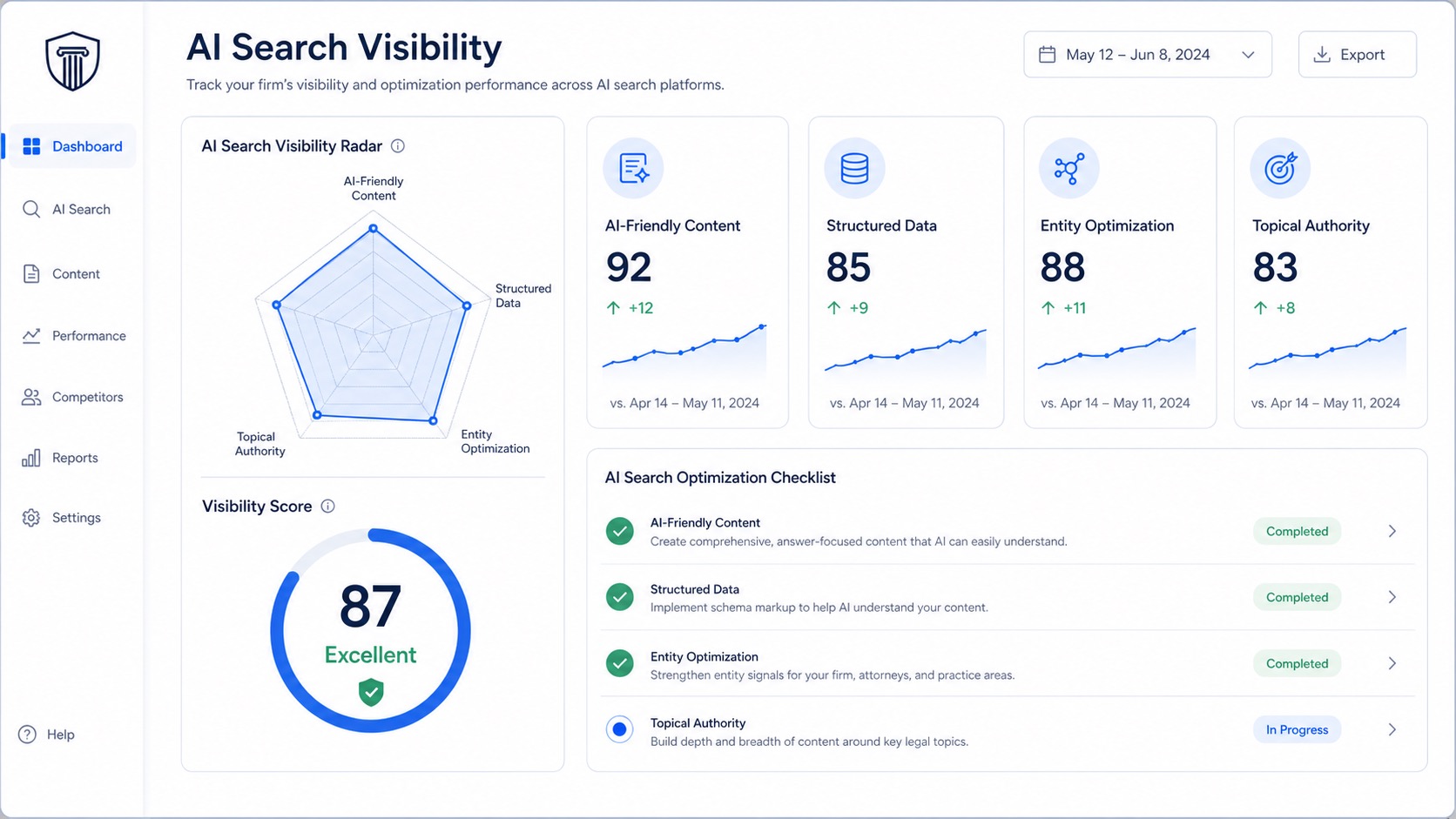Click the AI-Friendly Content sparkline chart
1456x819 pixels.
pos(684,351)
